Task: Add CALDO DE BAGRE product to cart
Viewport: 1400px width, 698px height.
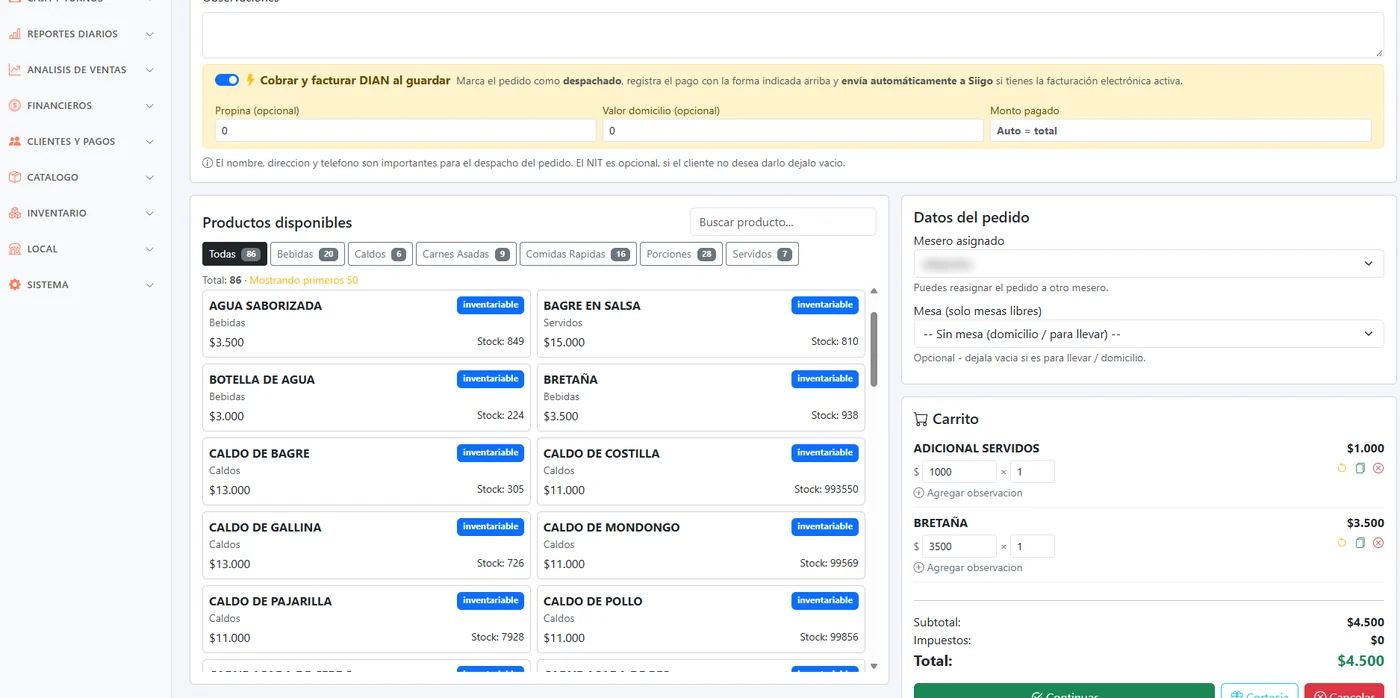Action: pos(366,472)
